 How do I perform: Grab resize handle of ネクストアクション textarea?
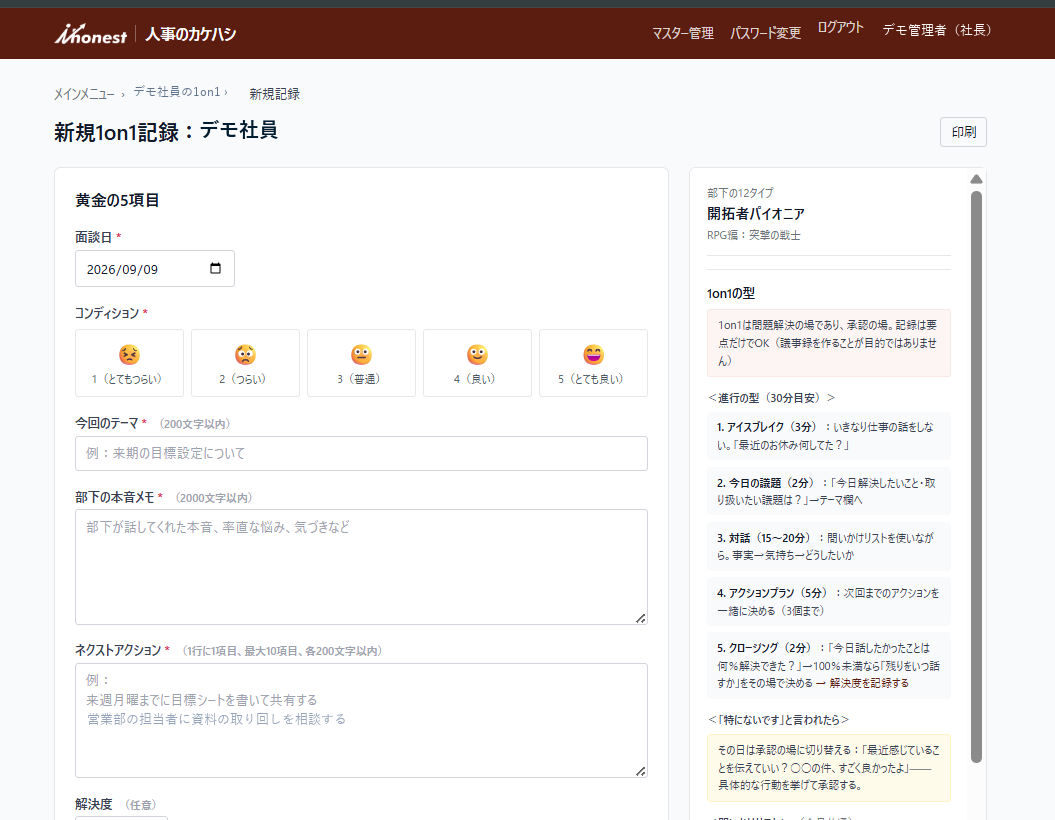(x=641, y=772)
